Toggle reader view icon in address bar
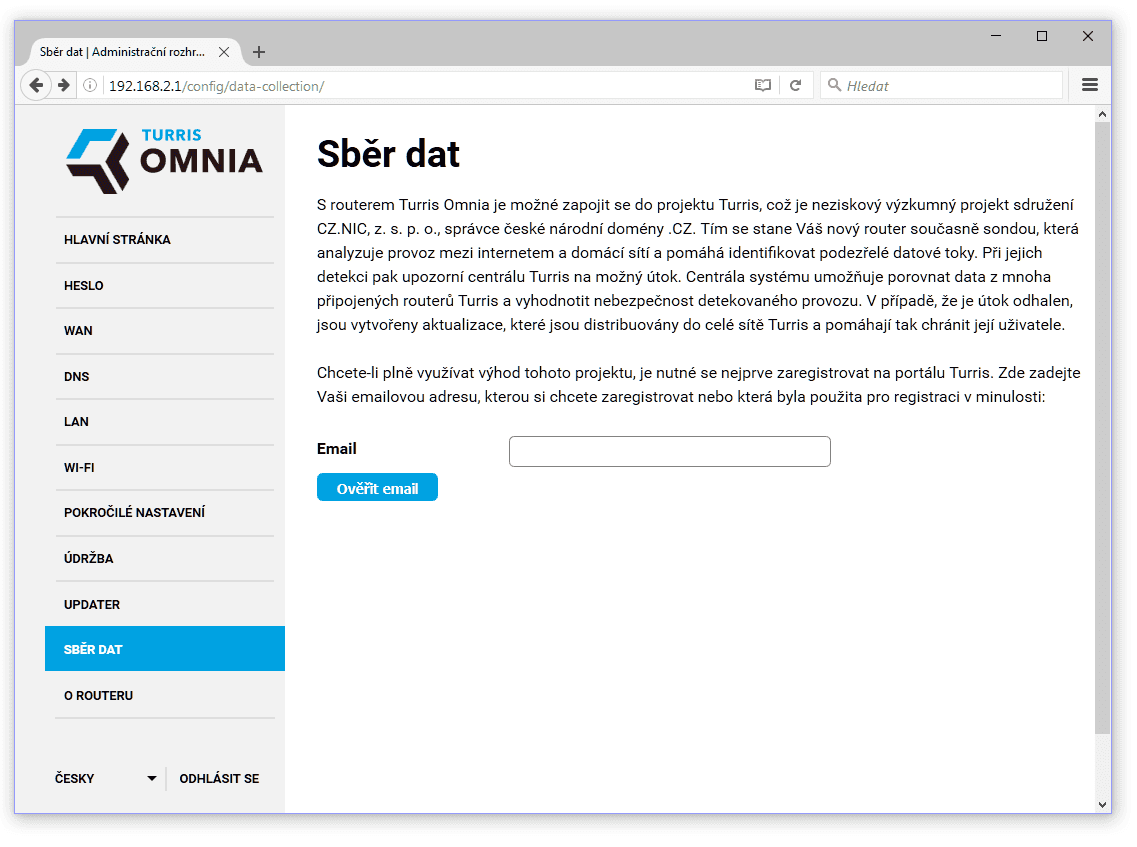Screen dimensions: 1137x847 pos(763,86)
